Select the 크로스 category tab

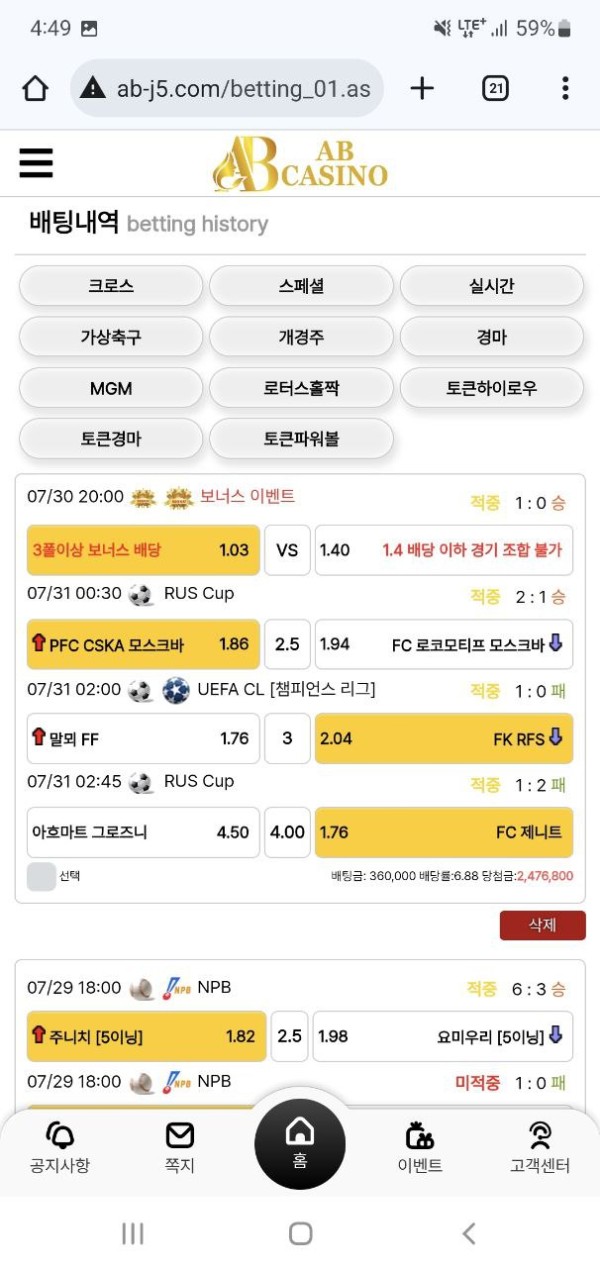tap(111, 286)
